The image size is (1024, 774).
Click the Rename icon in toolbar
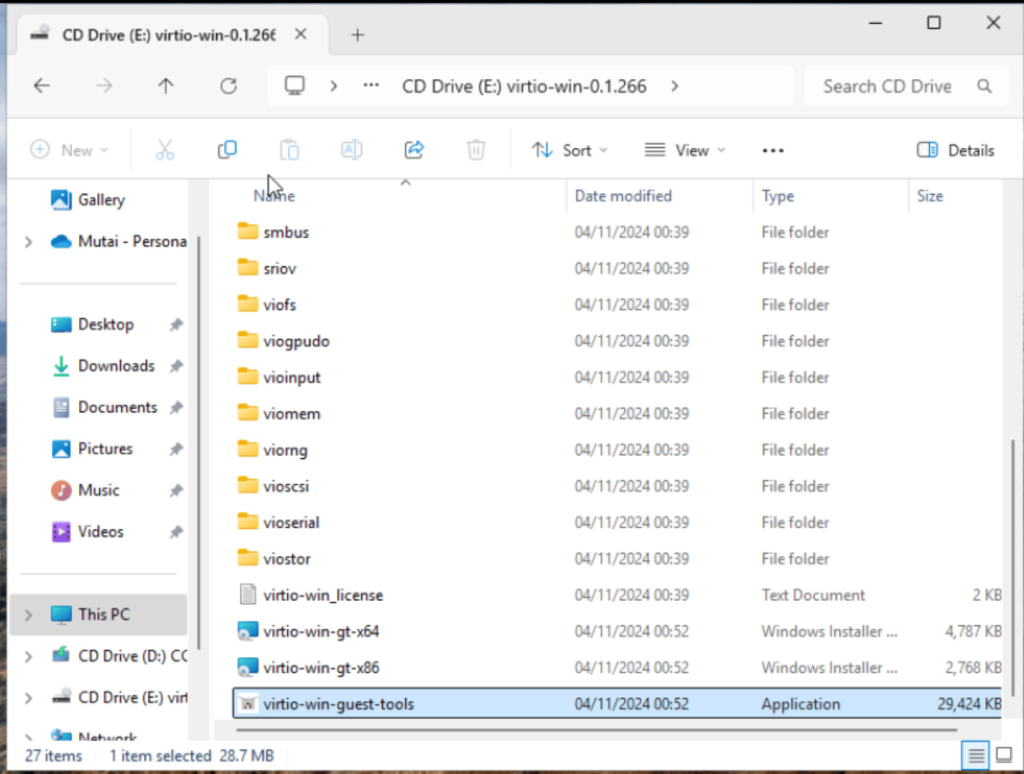click(351, 150)
